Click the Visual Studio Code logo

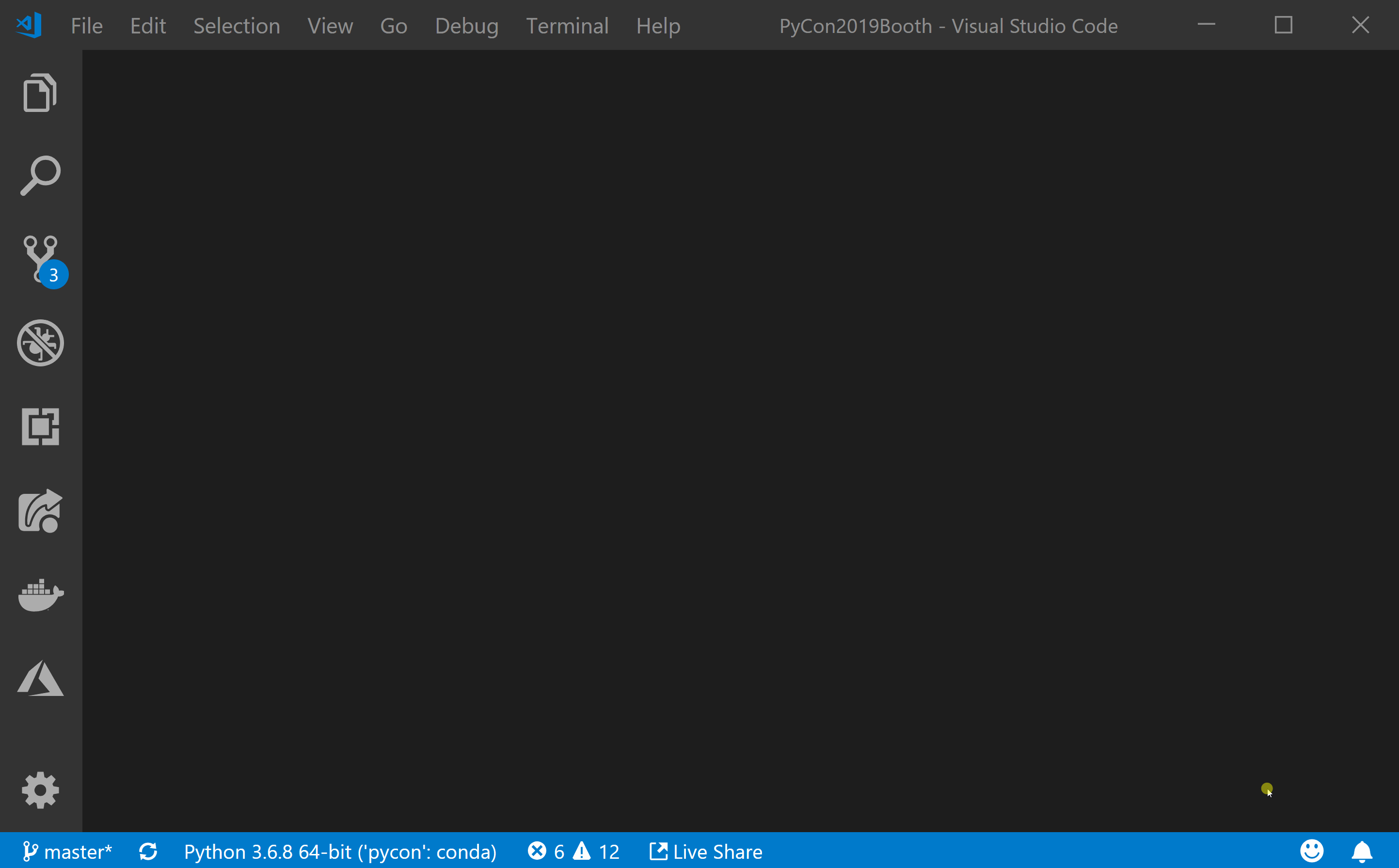tap(28, 25)
